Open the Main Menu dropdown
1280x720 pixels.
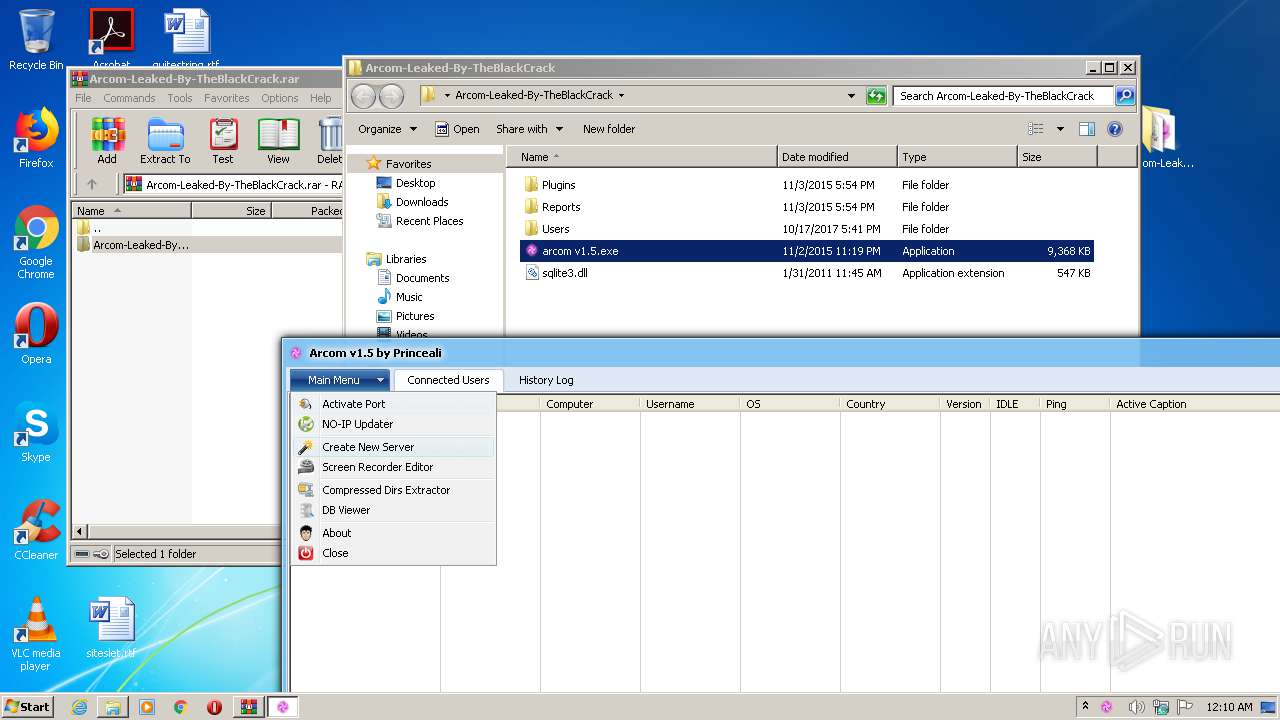click(340, 380)
